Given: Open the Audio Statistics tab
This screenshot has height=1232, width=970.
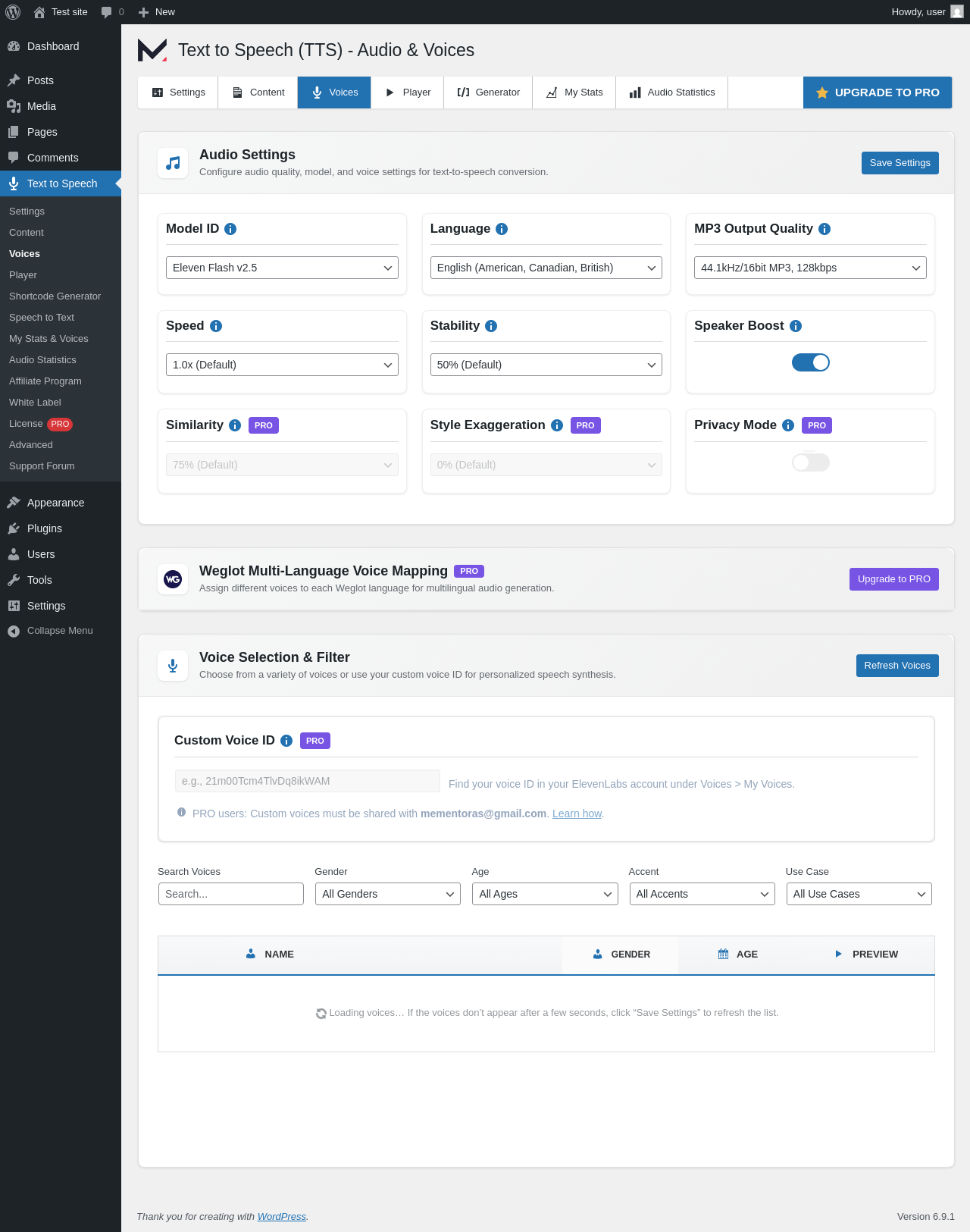Looking at the screenshot, I should coord(672,92).
